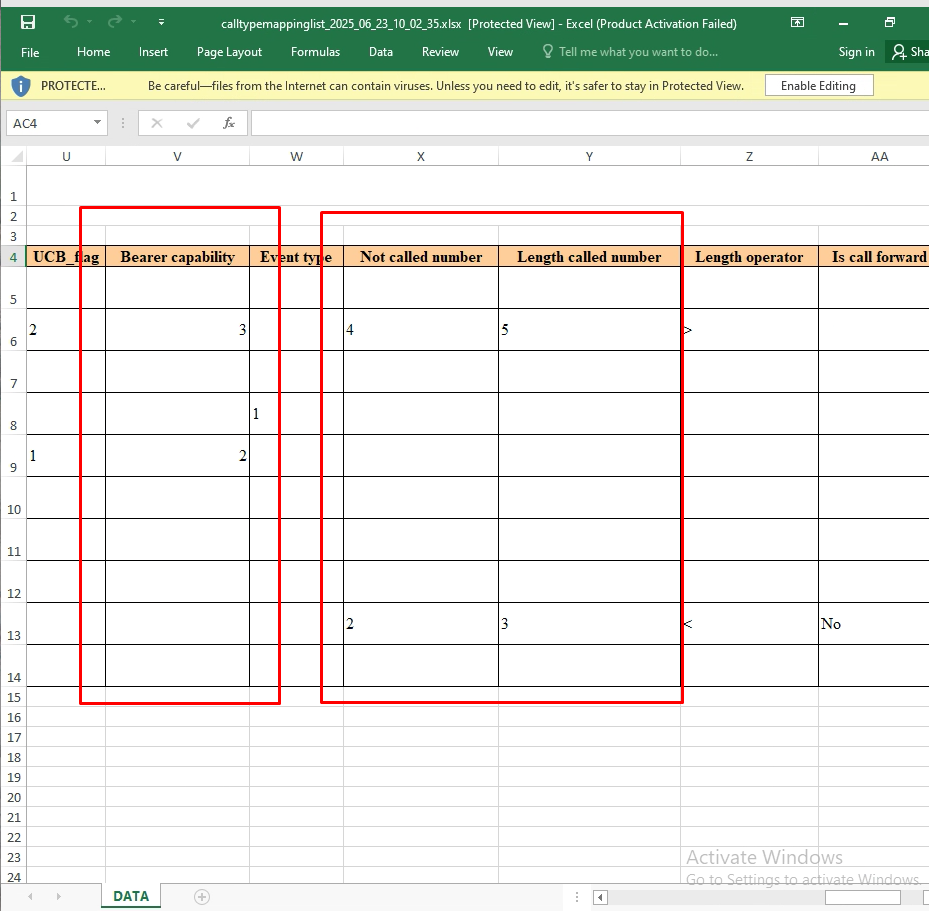
Task: Expand the Name Box dropdown arrow
Action: (x=97, y=123)
